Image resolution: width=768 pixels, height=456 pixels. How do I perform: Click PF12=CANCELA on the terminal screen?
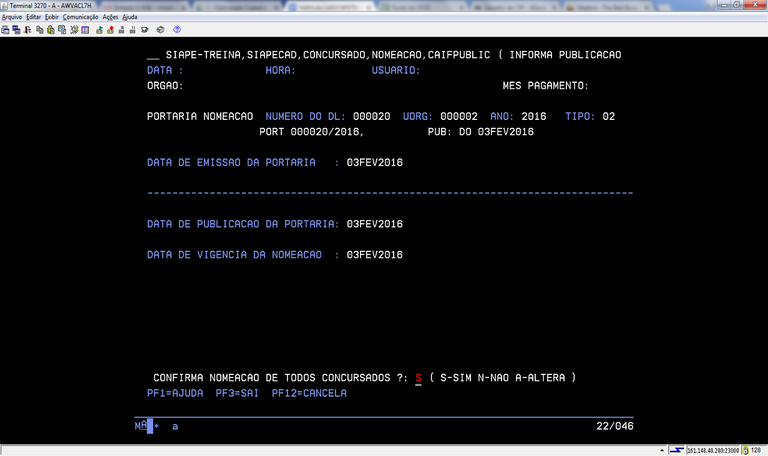click(x=309, y=393)
